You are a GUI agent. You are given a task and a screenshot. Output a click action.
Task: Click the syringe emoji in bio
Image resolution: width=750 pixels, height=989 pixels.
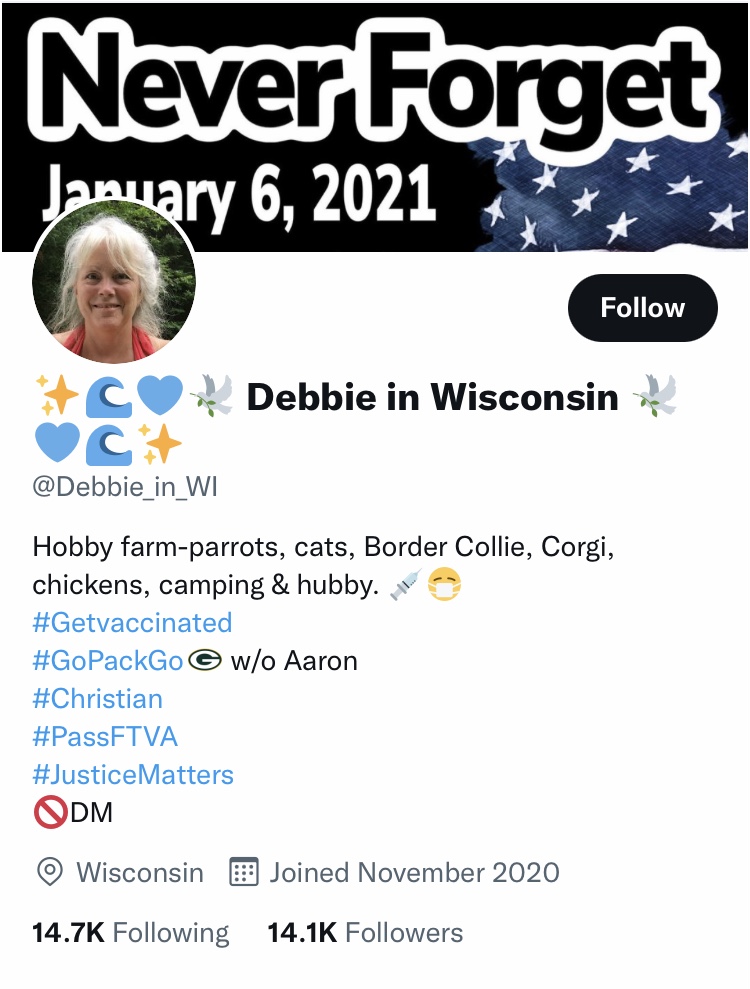click(405, 584)
